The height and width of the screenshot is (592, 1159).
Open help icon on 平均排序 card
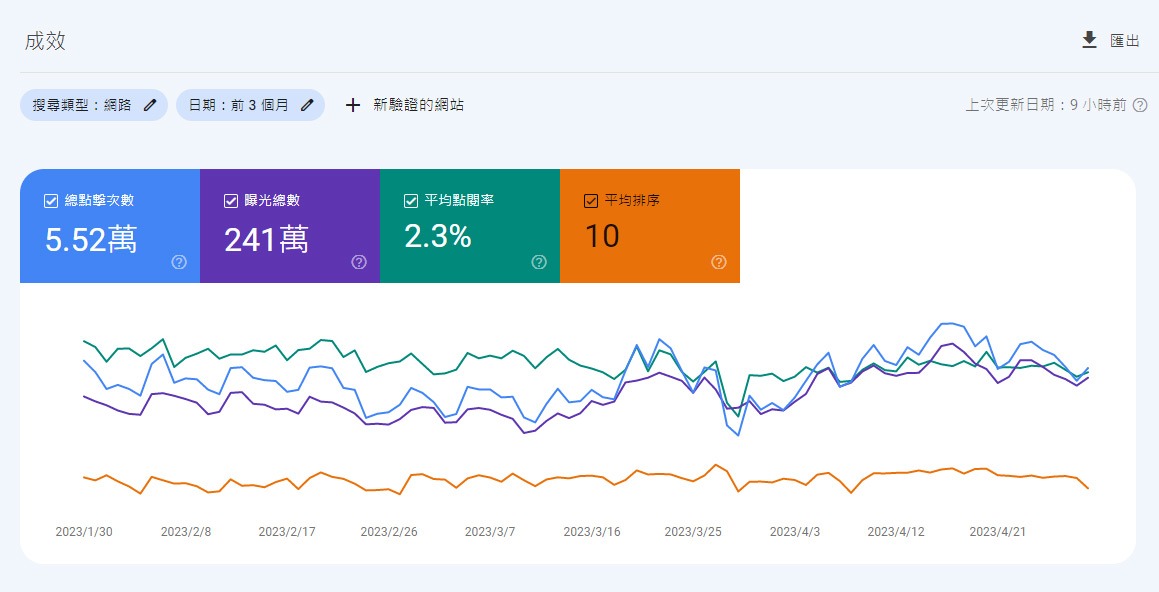[x=719, y=262]
